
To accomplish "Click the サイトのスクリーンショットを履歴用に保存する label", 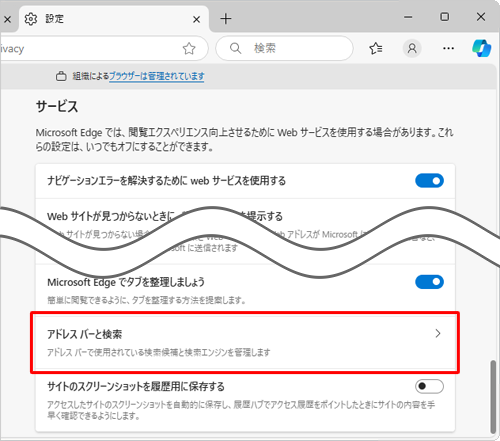I will pyautogui.click(x=136, y=387).
